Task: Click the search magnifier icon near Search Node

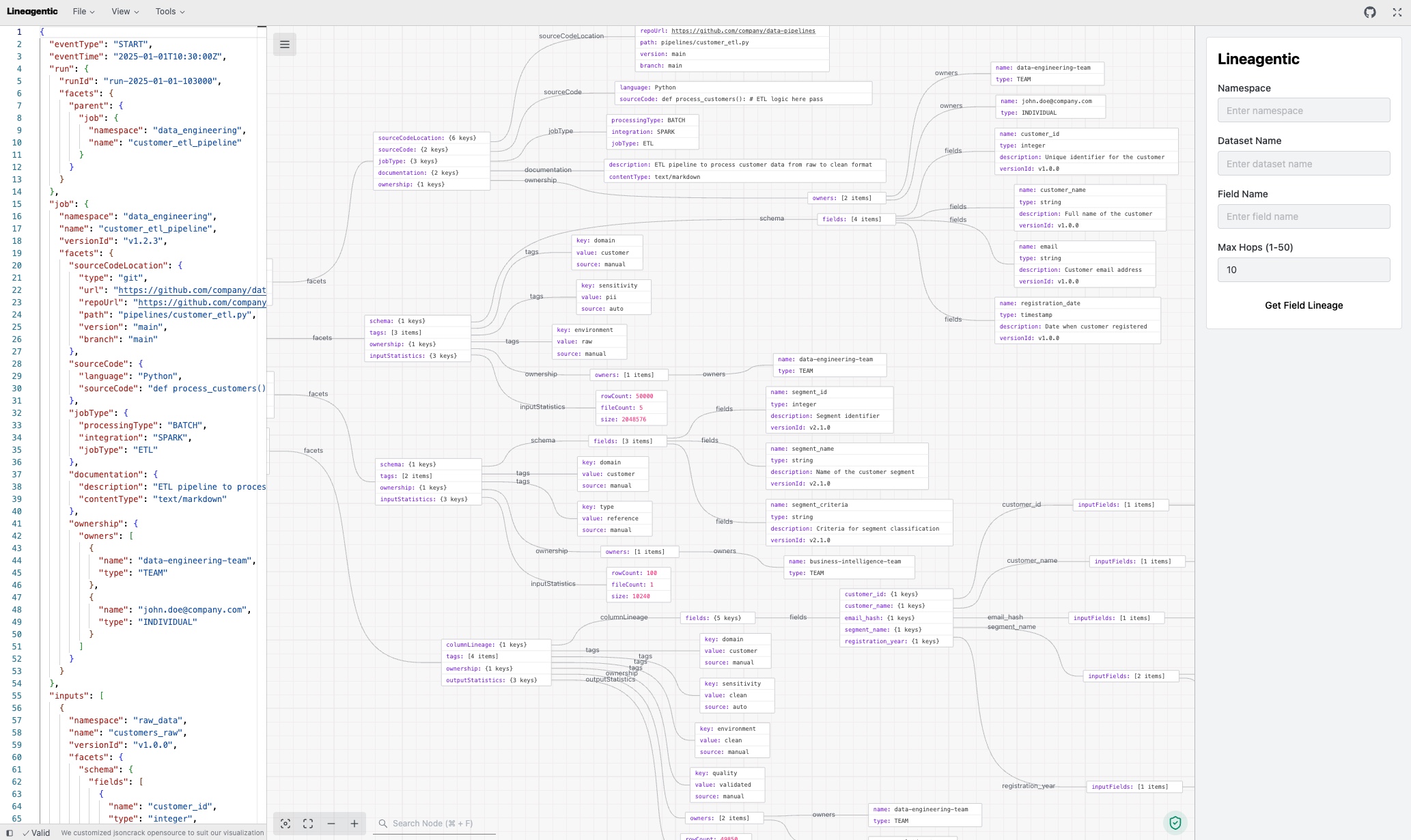Action: [x=385, y=823]
